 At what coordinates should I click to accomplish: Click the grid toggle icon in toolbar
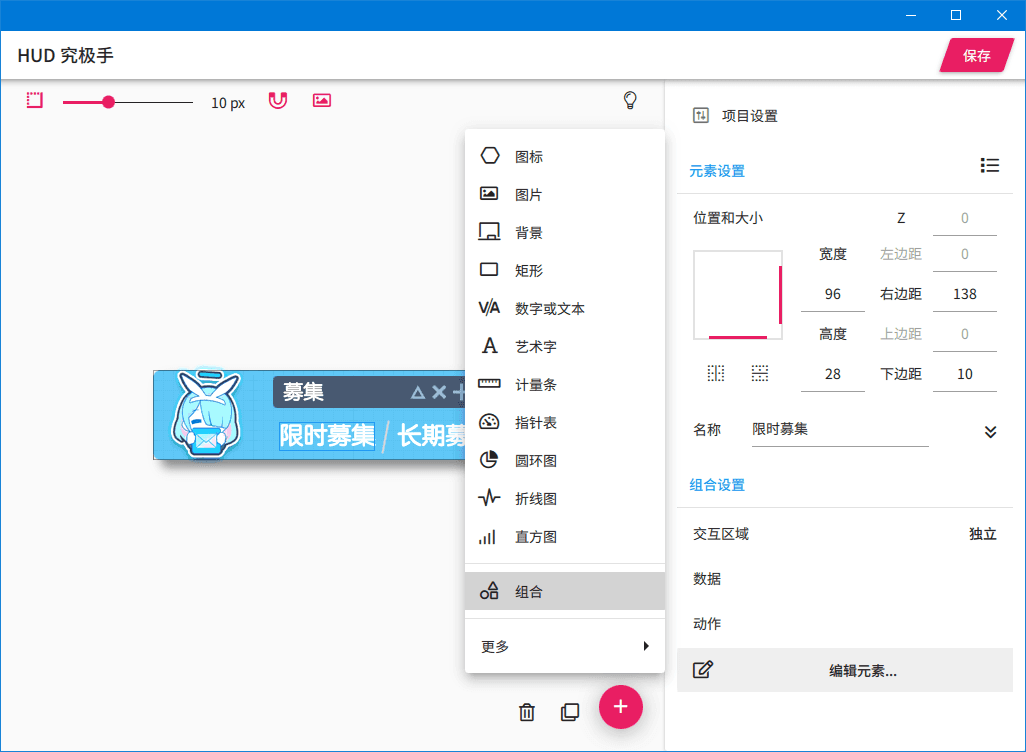[x=35, y=100]
